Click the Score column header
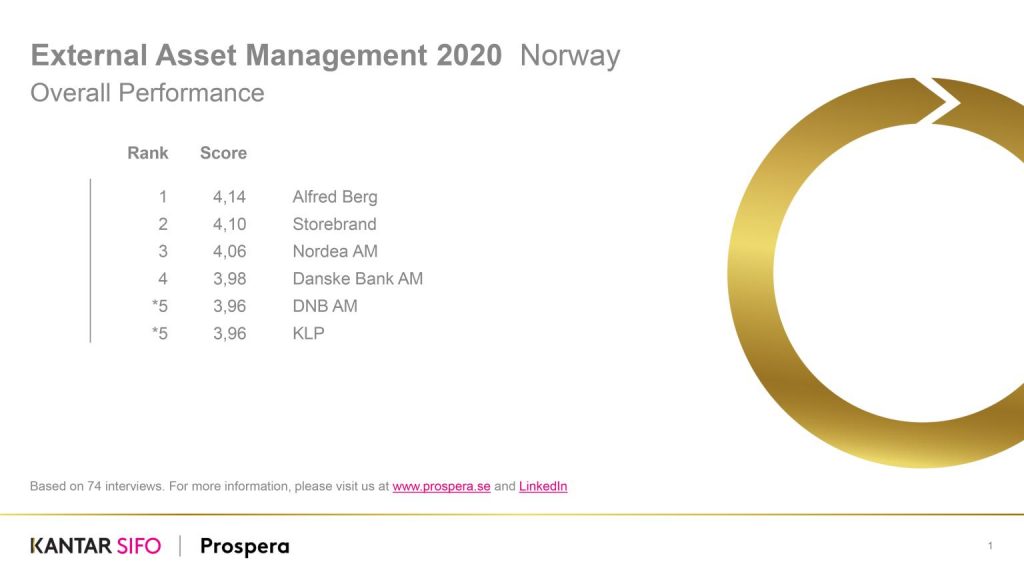The image size is (1024, 576). coord(223,153)
